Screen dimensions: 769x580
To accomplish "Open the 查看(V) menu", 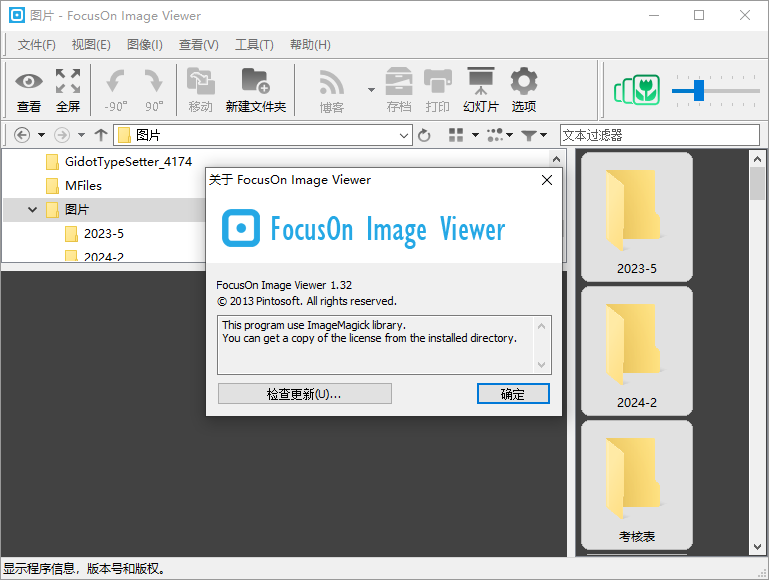I will coord(199,45).
